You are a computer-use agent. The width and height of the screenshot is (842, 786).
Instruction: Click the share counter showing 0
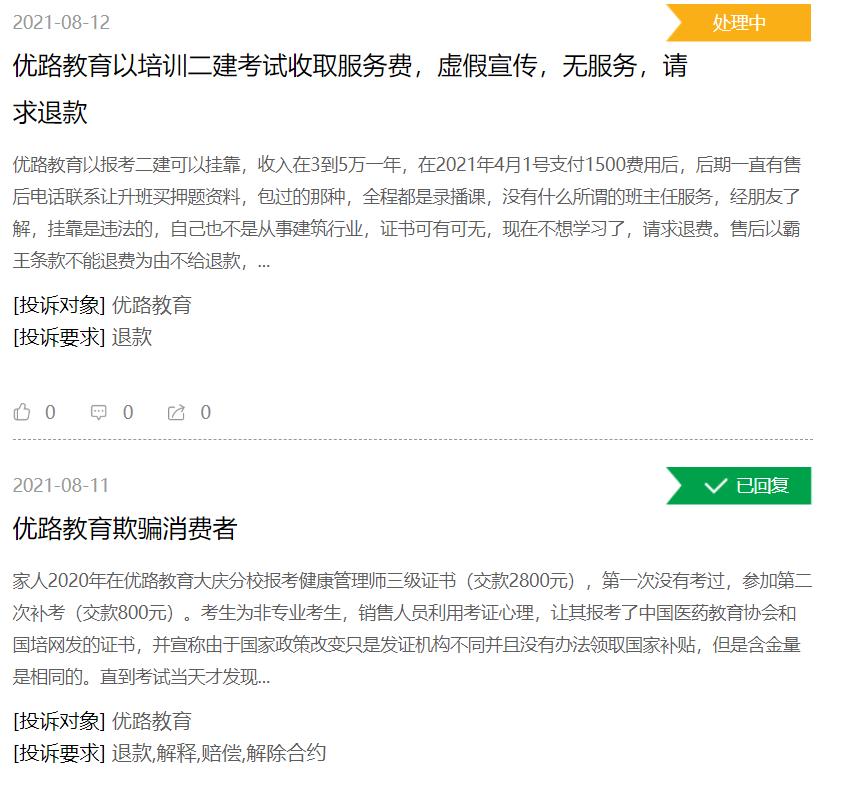tap(205, 411)
